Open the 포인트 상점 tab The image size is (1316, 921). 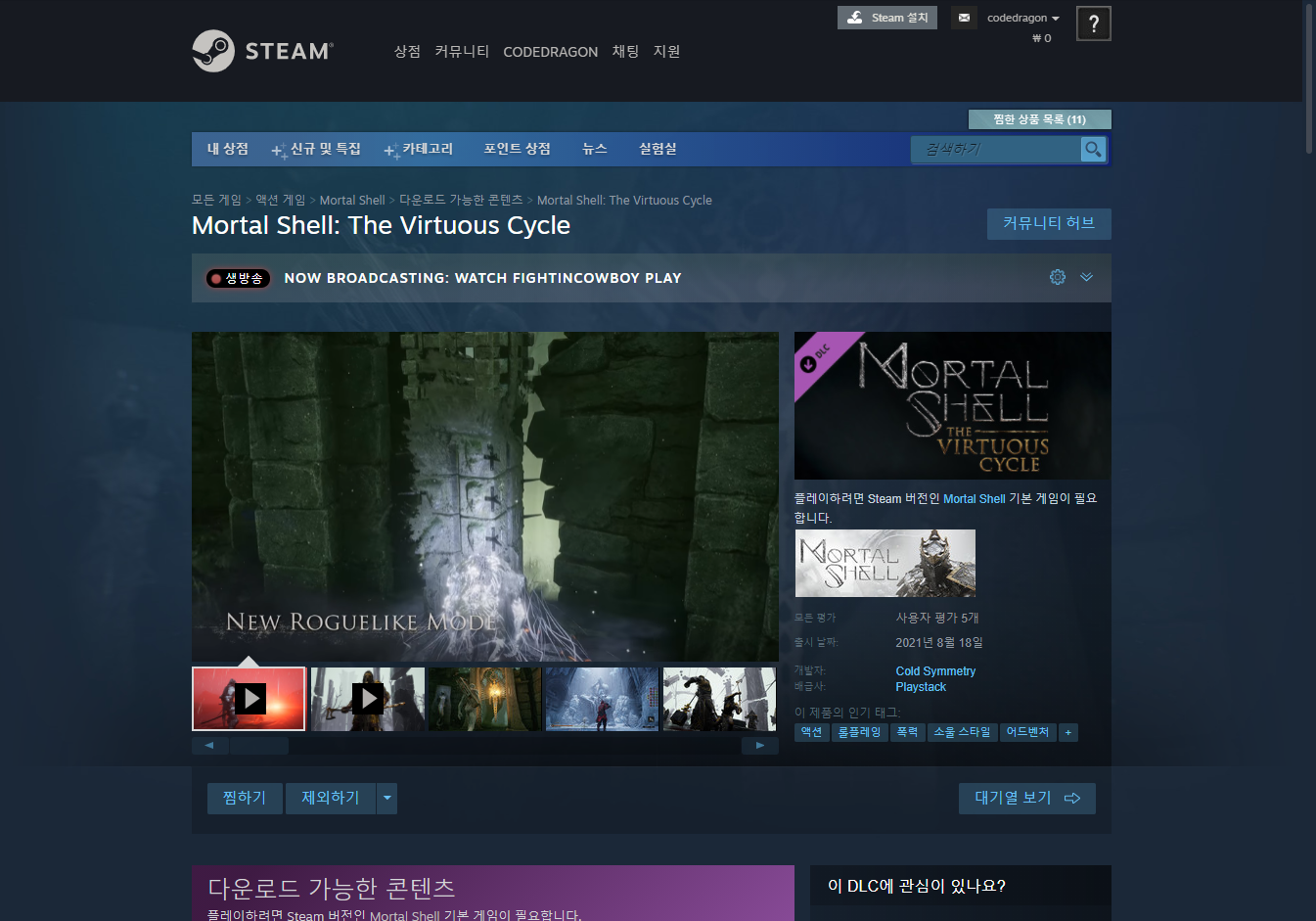pos(517,149)
